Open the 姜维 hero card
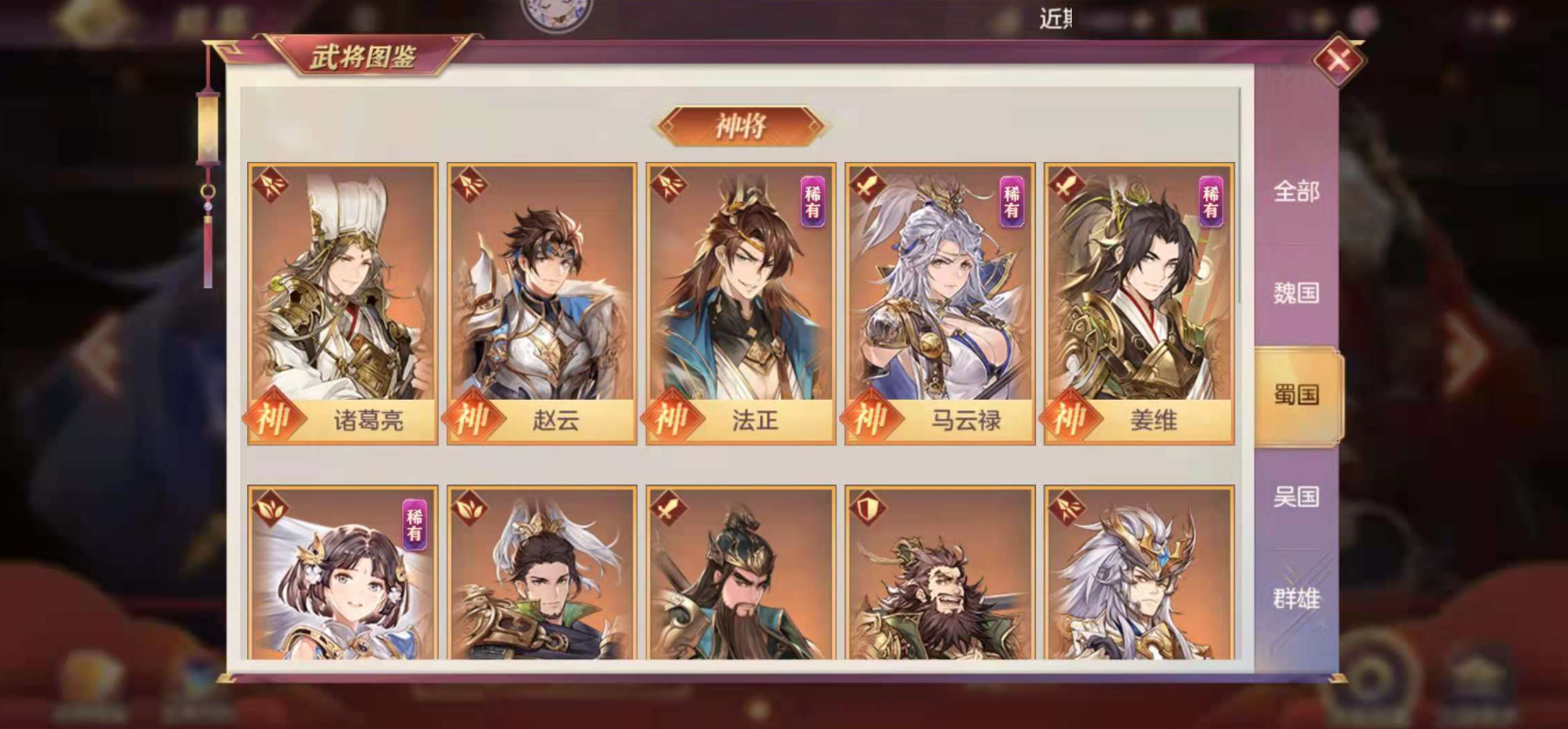Screen dimensions: 1568x729 [1139, 303]
